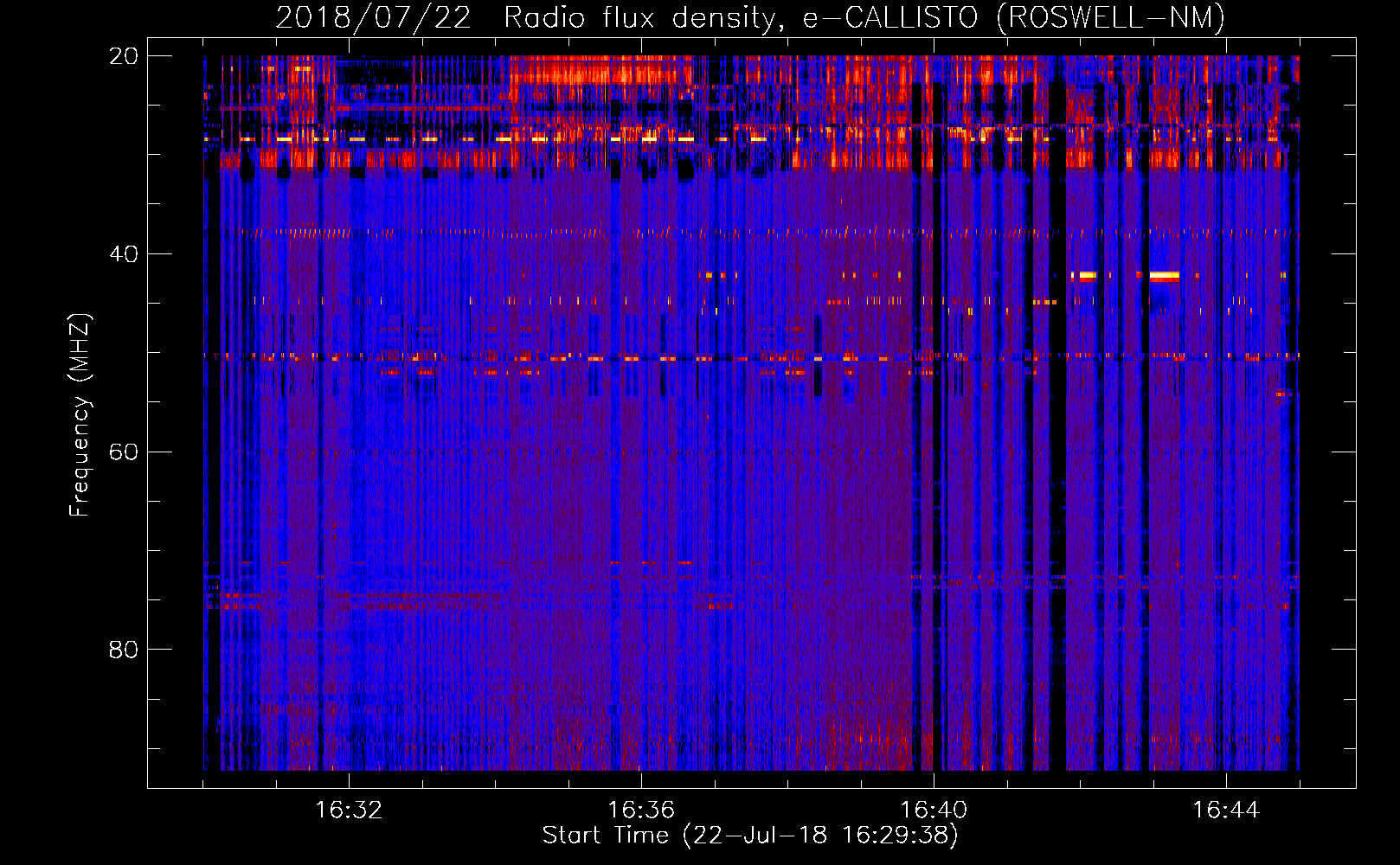Screen dimensions: 1400x865
Task: Click the plot title "Radio flux density, e-CALLISTO (ROSWELL-NM)"
Action: [864, 17]
